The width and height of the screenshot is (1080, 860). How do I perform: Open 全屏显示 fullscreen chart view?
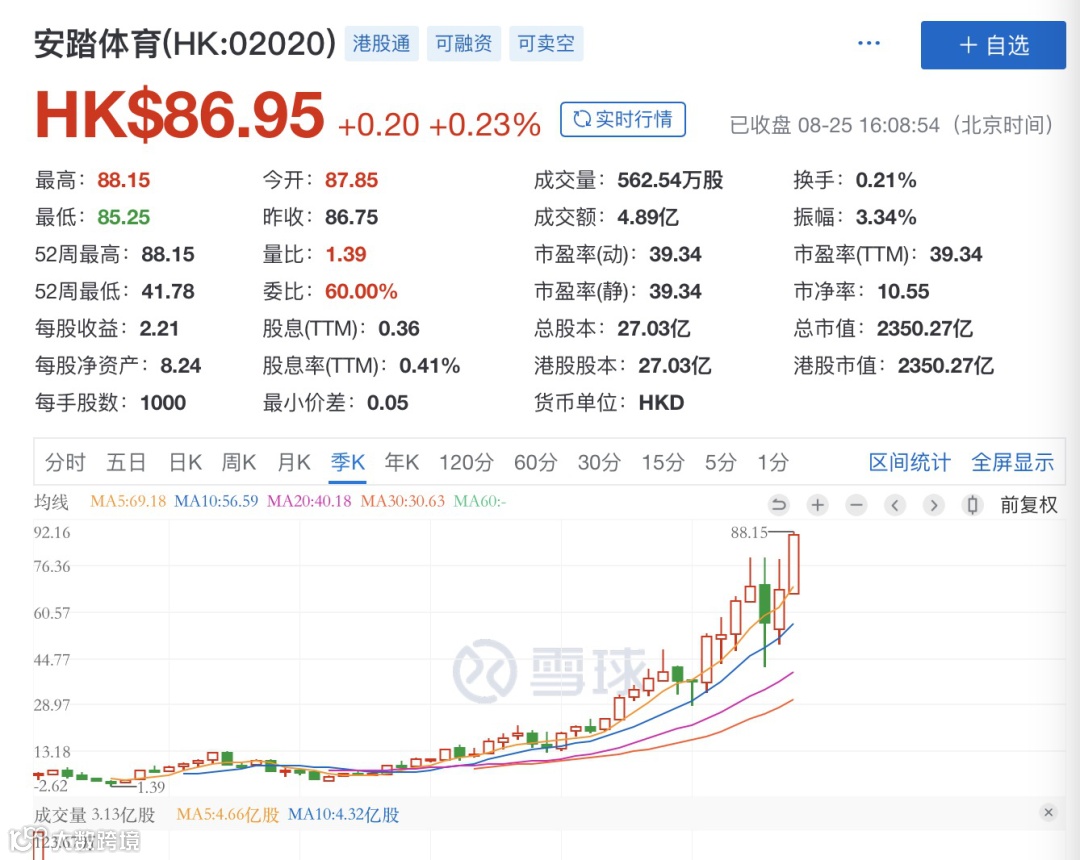pos(1012,462)
